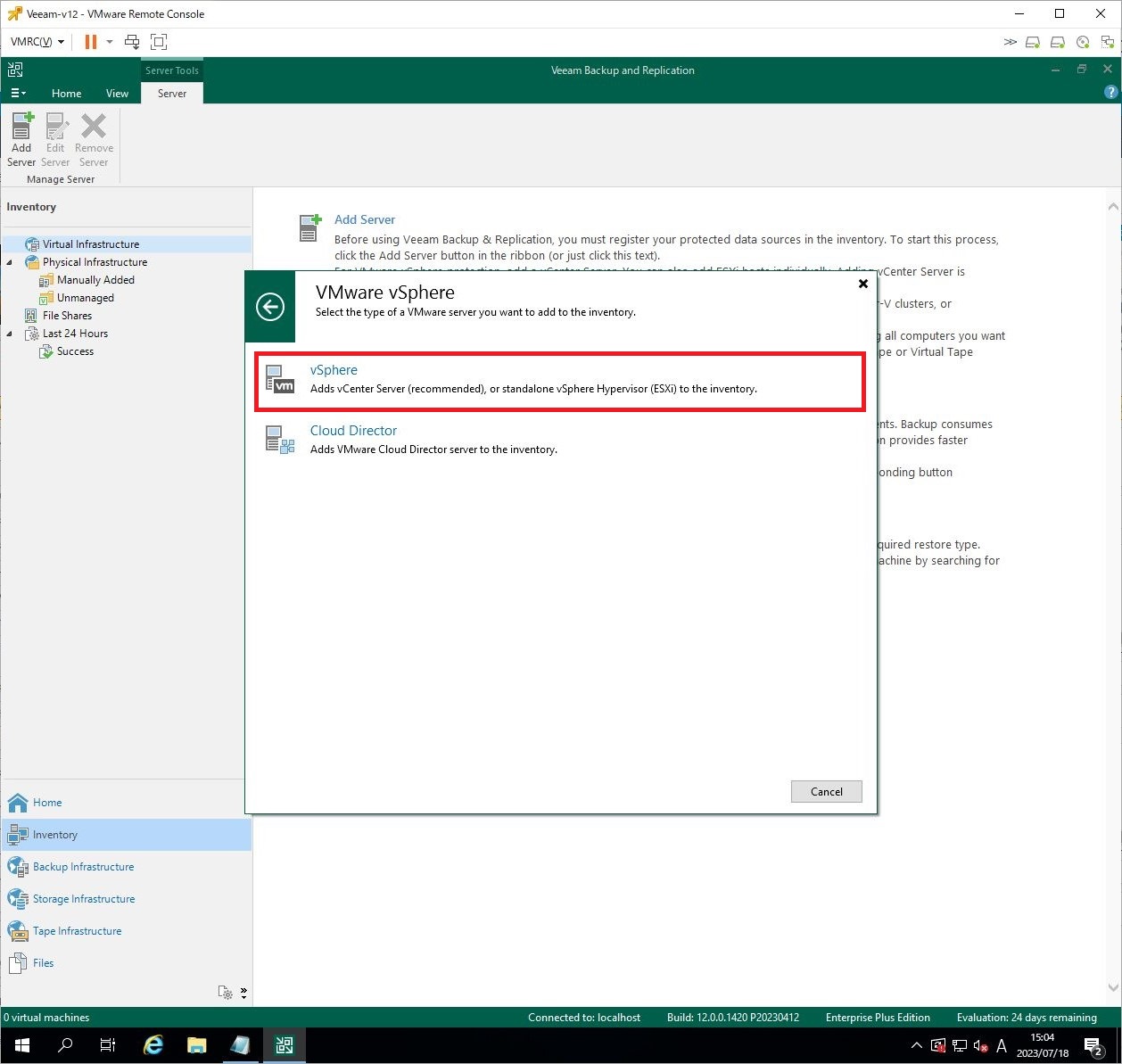
Task: Click the Remove Server ribbon icon
Action: [x=94, y=140]
